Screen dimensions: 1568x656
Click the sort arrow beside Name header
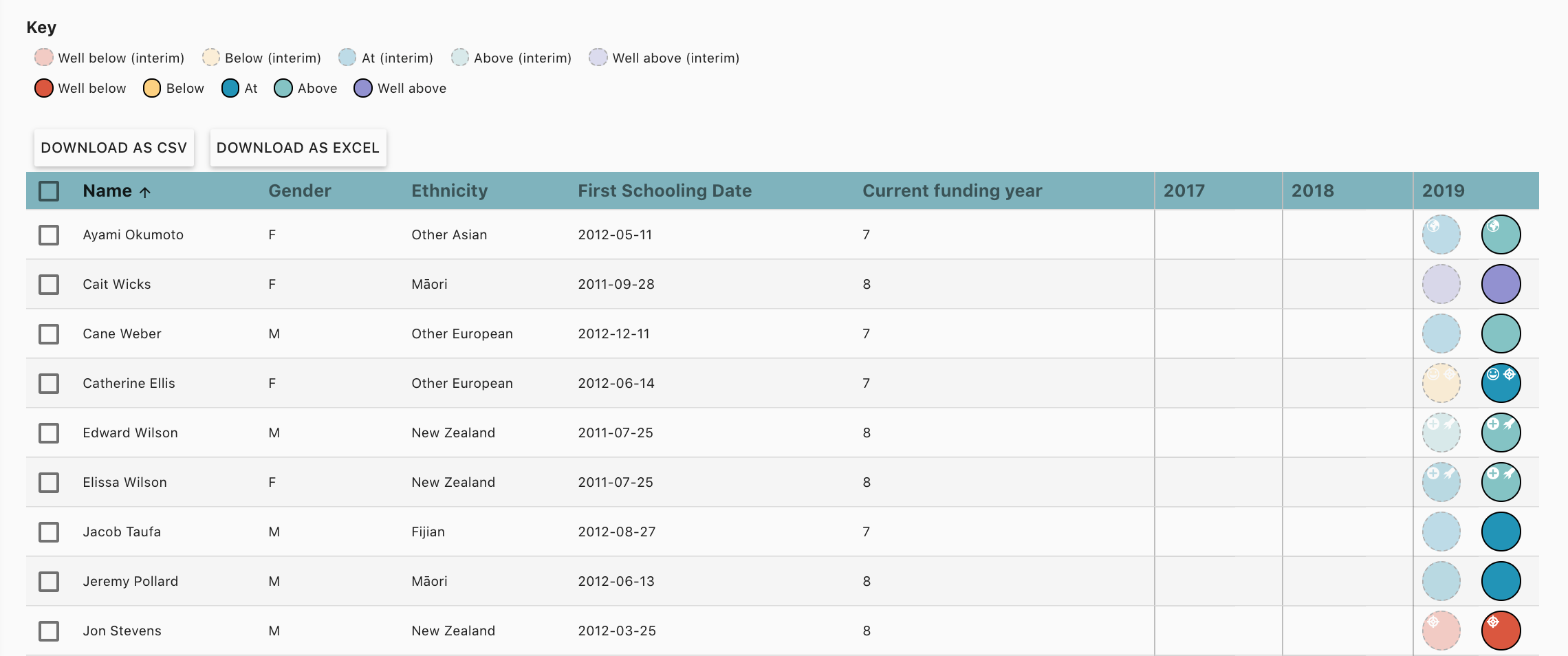tap(145, 192)
